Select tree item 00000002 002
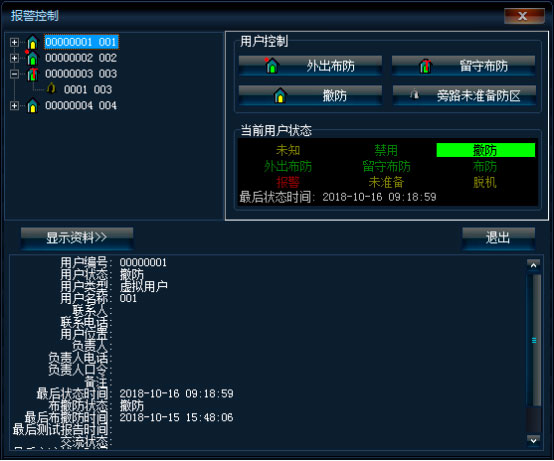The width and height of the screenshot is (554, 461). click(x=81, y=58)
